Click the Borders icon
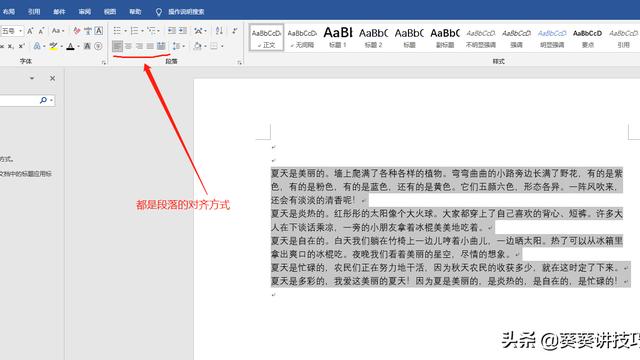The image size is (640, 360). click(x=214, y=46)
